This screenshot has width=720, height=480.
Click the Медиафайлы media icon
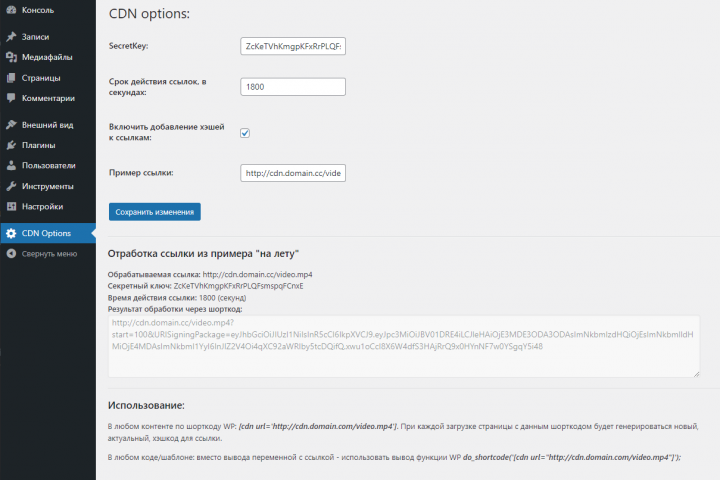10,57
